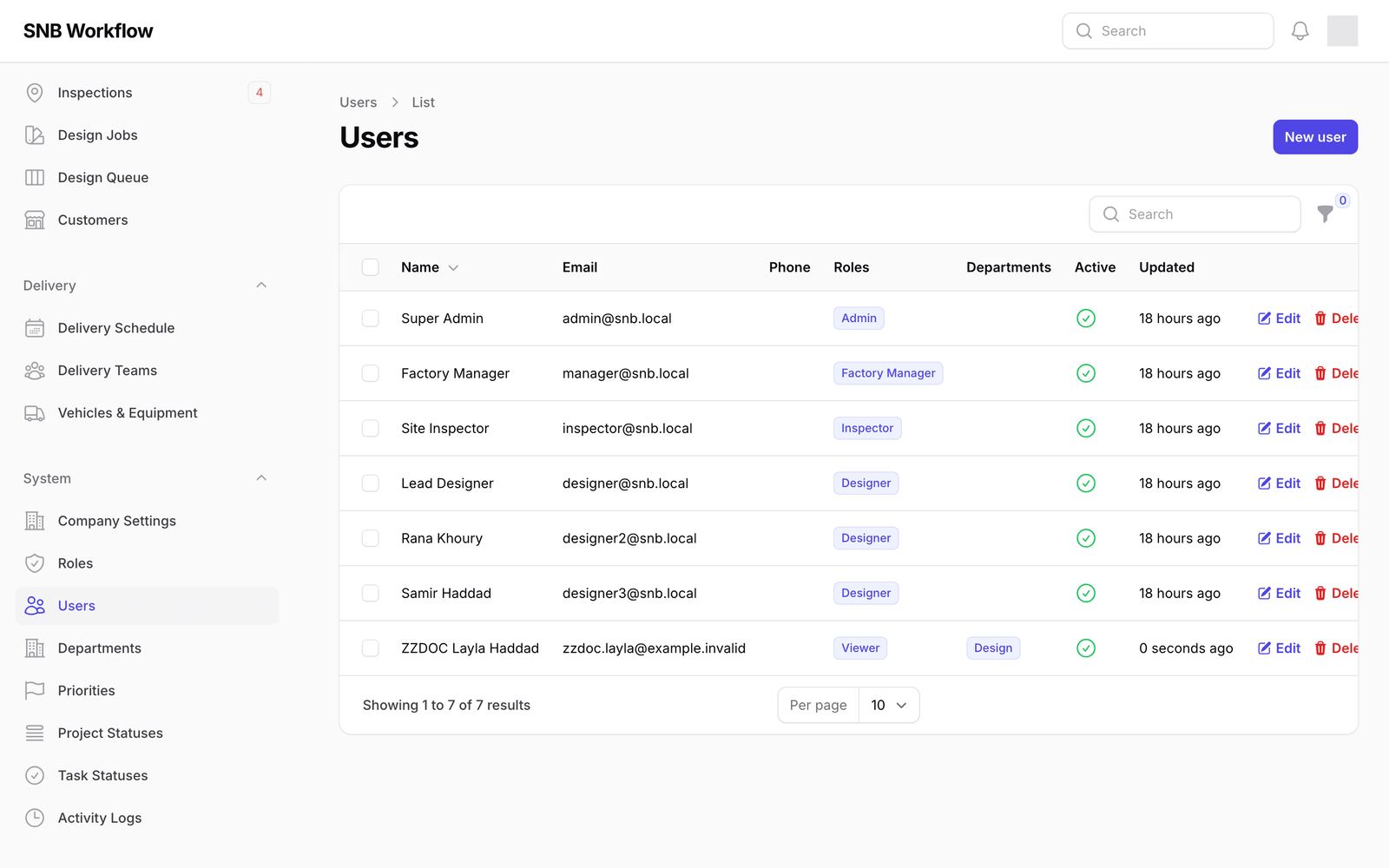Click active checkmark for Site Inspector
Image resolution: width=1389 pixels, height=868 pixels.
[x=1086, y=429]
